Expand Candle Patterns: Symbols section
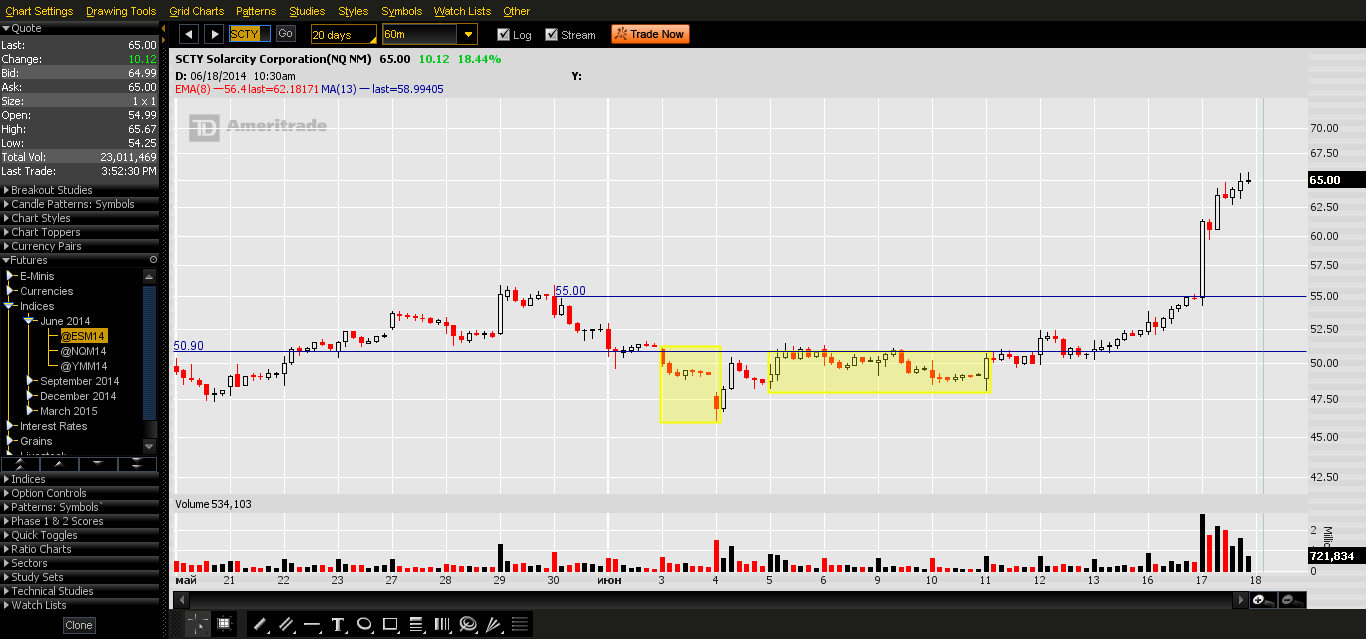Viewport: 1366px width, 639px height. click(x=80, y=204)
